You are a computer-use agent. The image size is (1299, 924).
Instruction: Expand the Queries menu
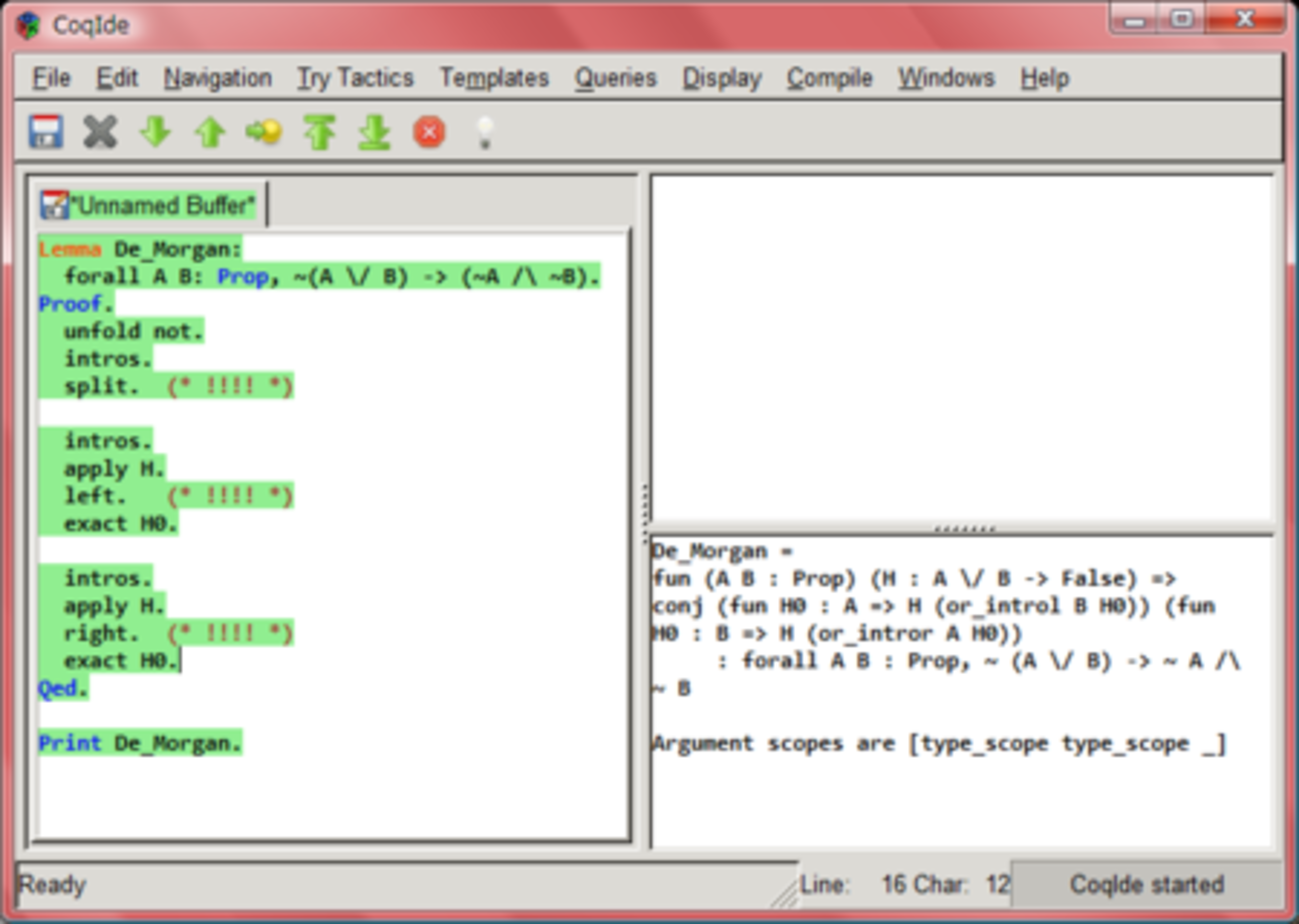[615, 78]
